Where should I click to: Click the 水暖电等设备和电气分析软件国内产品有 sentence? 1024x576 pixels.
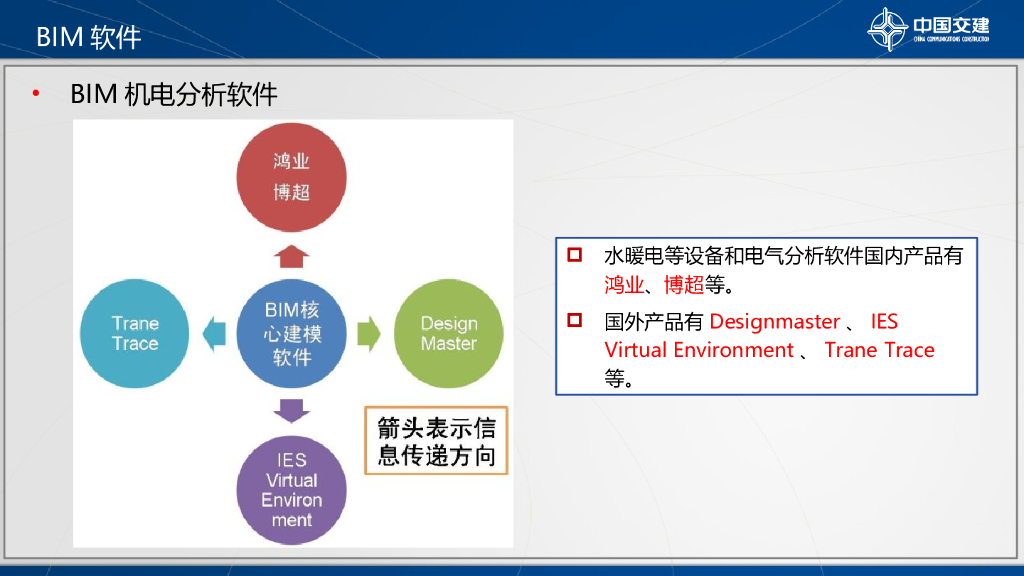click(x=784, y=256)
